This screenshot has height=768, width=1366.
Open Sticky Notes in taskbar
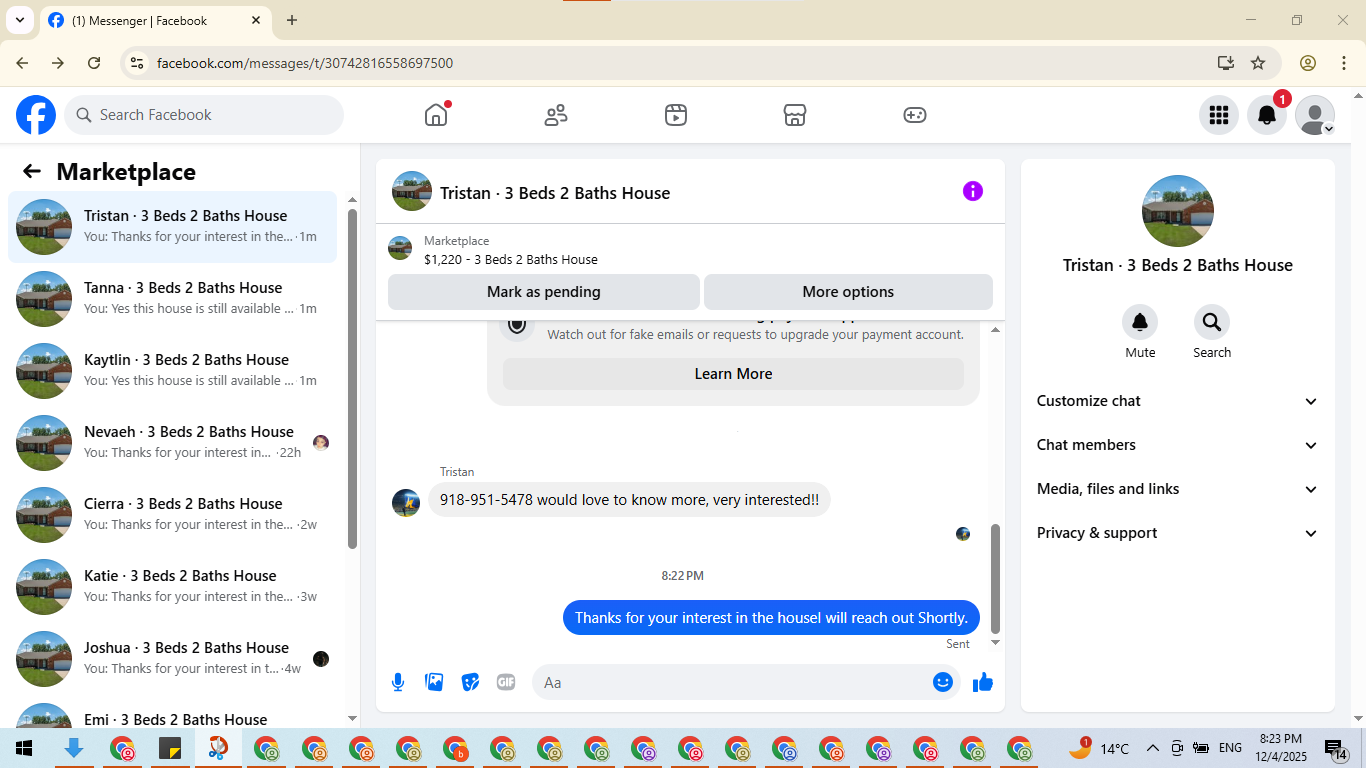click(x=170, y=748)
